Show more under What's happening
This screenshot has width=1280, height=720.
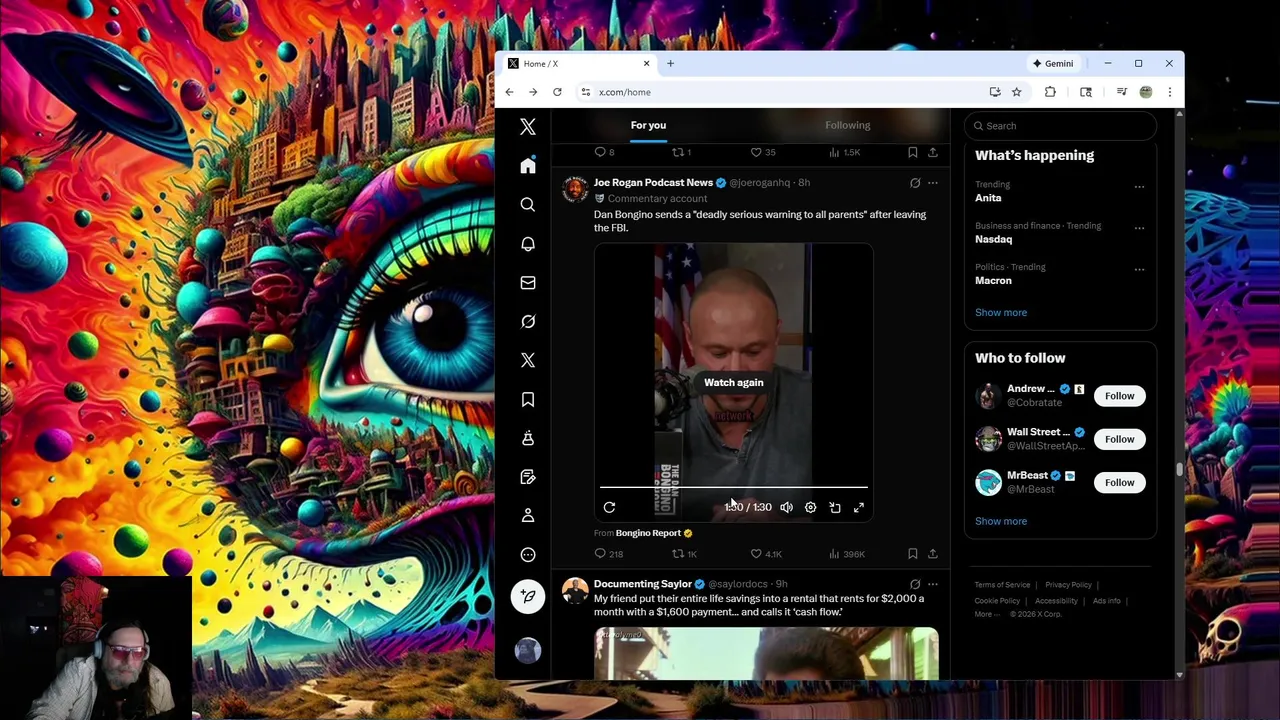point(1001,312)
